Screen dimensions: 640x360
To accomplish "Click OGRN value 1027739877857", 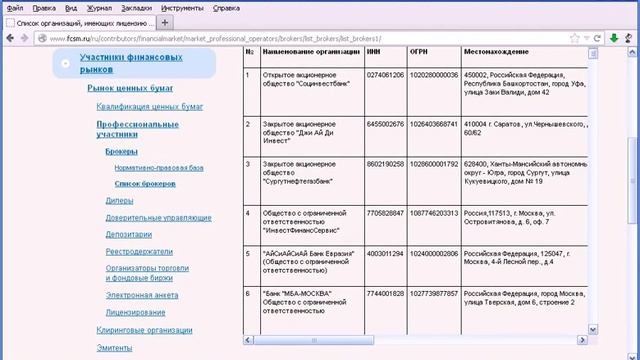I will (x=434, y=293).
